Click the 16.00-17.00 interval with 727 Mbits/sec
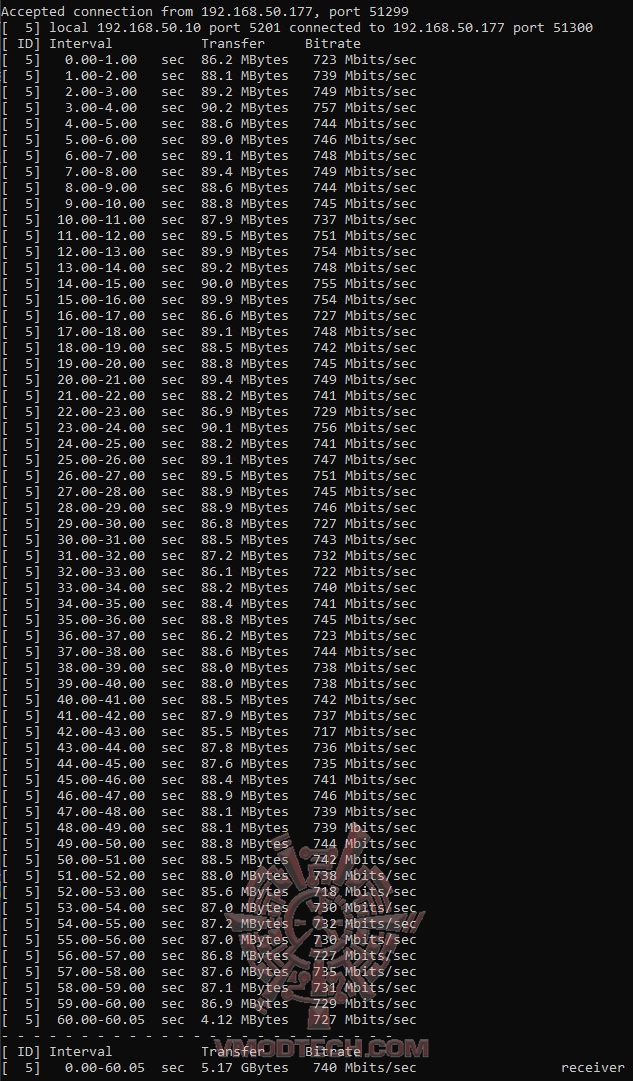Viewport: 633px width, 1081px height. click(x=209, y=315)
